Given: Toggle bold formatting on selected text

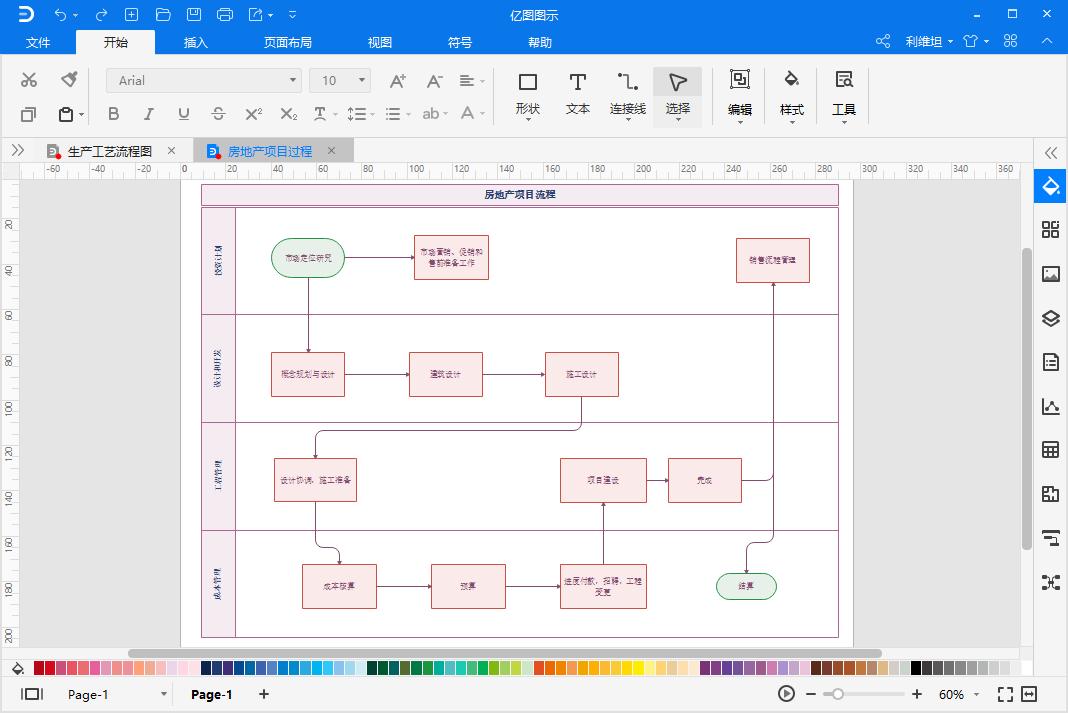Looking at the screenshot, I should [113, 114].
